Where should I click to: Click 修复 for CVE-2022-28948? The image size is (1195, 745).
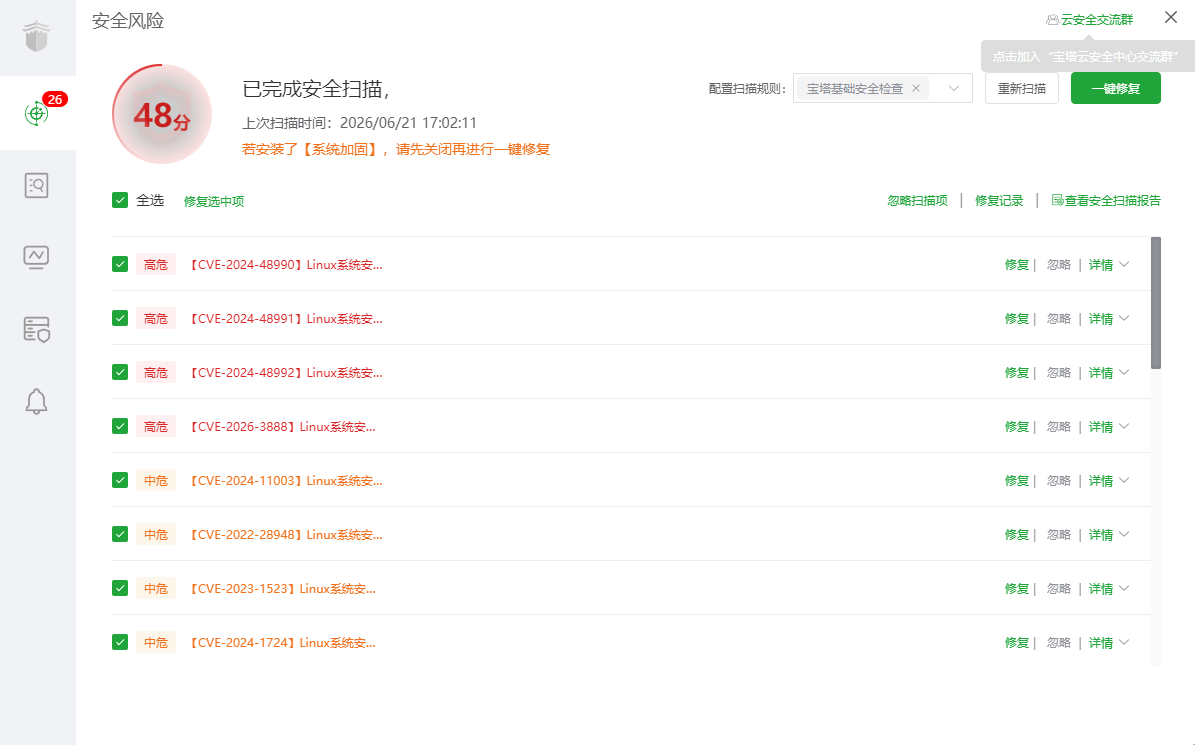[1017, 535]
